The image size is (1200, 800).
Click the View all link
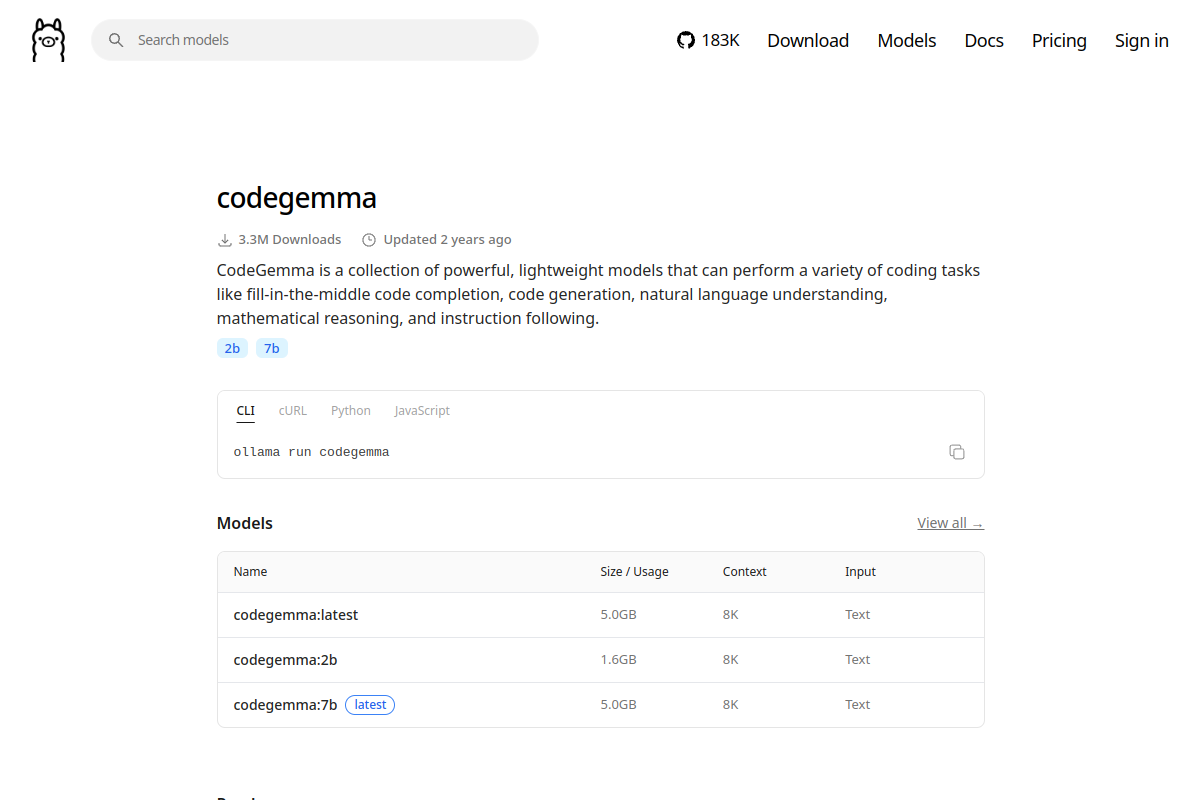pos(950,523)
